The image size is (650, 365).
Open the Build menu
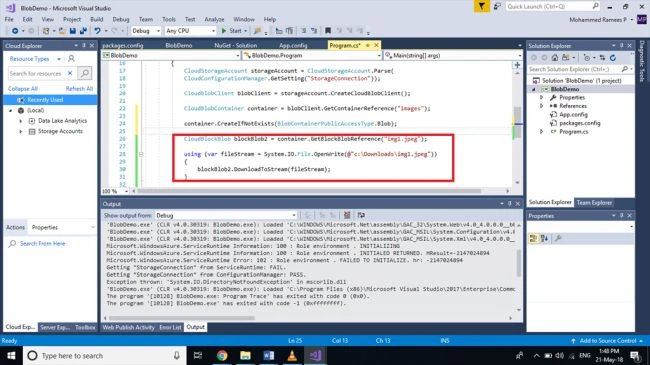(97, 19)
